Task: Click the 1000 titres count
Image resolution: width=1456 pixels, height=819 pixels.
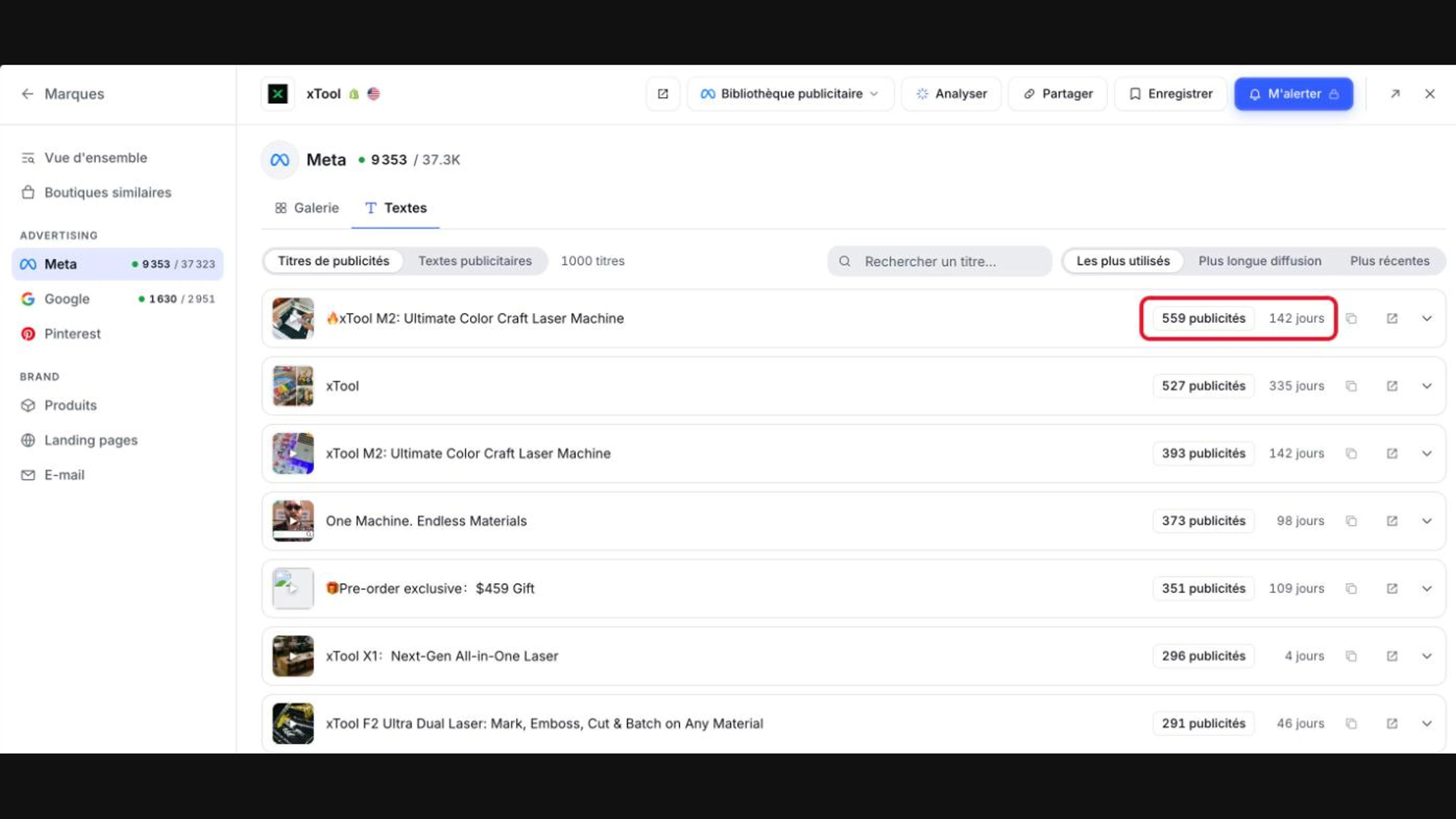Action: [592, 261]
